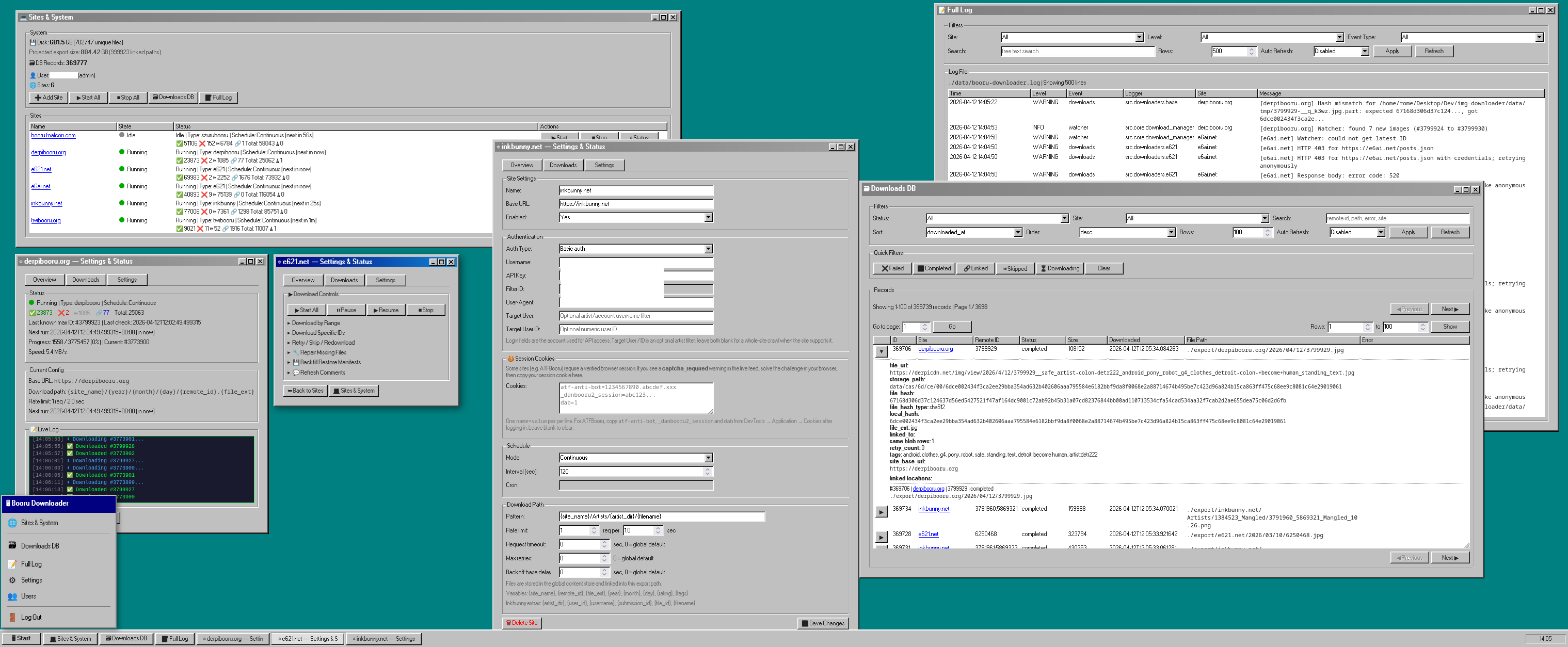Screen dimensions: 1568x647
Task: Open Overview tab in inkbunny.net window
Action: [522, 165]
